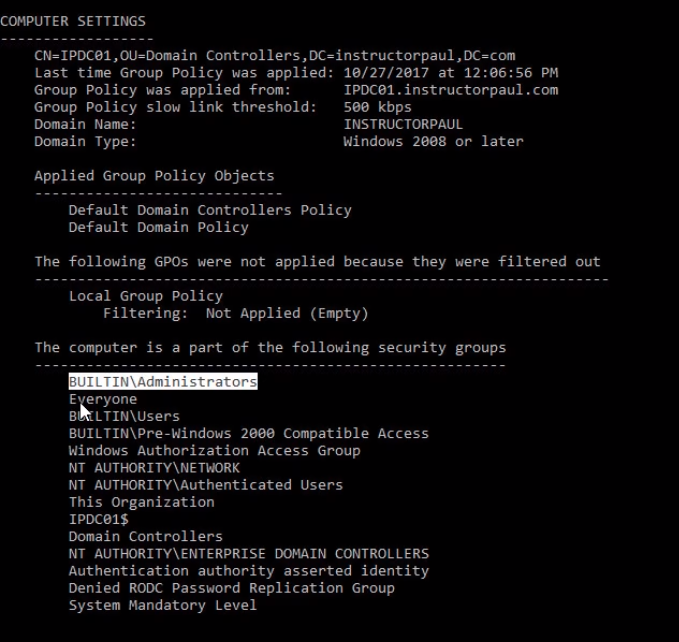679x642 pixels.
Task: Click Authentication authority asserted identity line
Action: pyautogui.click(x=248, y=571)
